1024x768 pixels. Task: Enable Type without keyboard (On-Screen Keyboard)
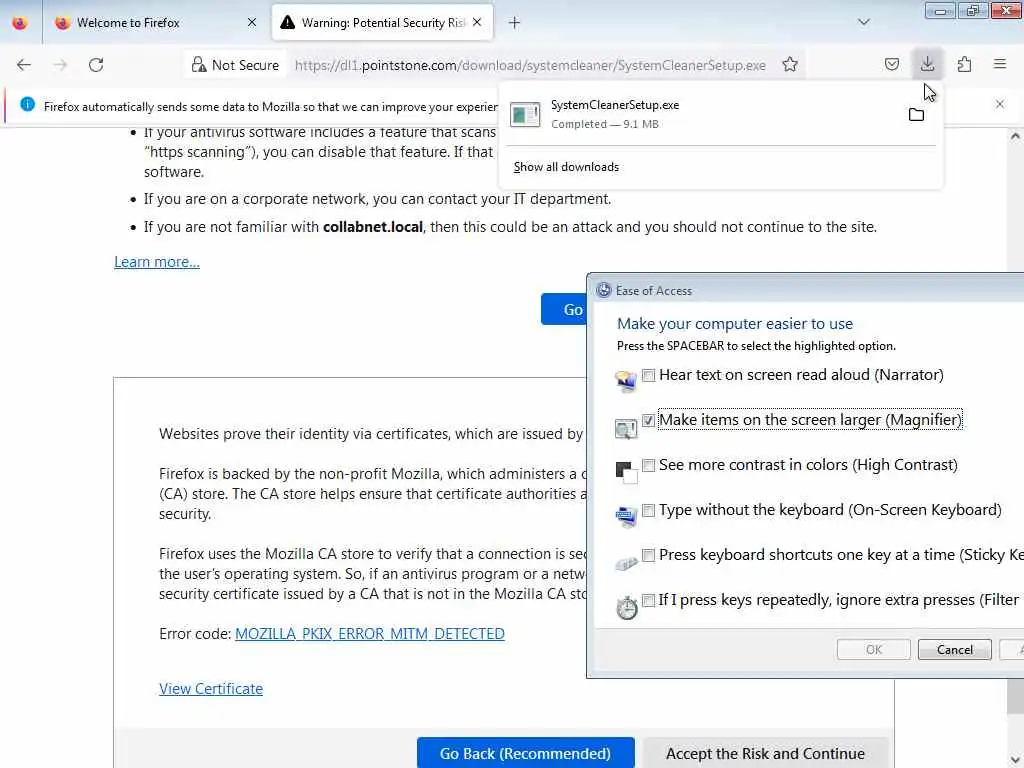648,511
